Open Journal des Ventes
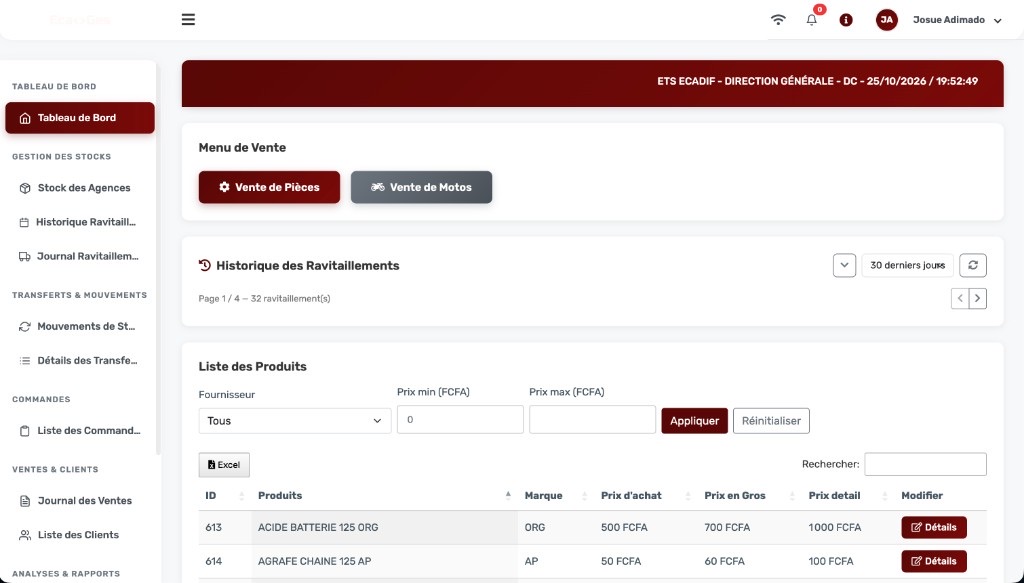This screenshot has height=583, width=1024. (x=80, y=501)
